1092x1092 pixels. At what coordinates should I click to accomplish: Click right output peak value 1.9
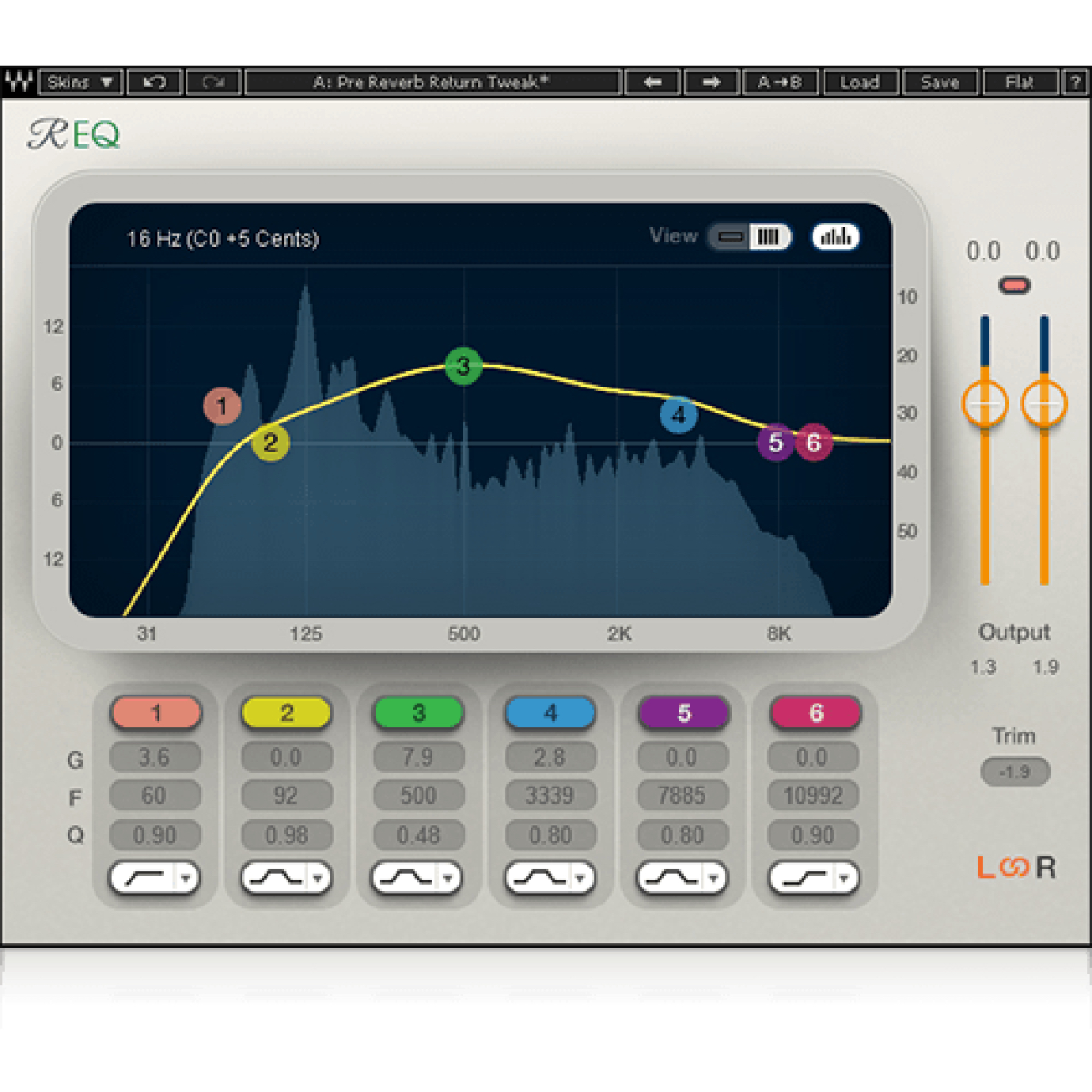click(x=1045, y=667)
